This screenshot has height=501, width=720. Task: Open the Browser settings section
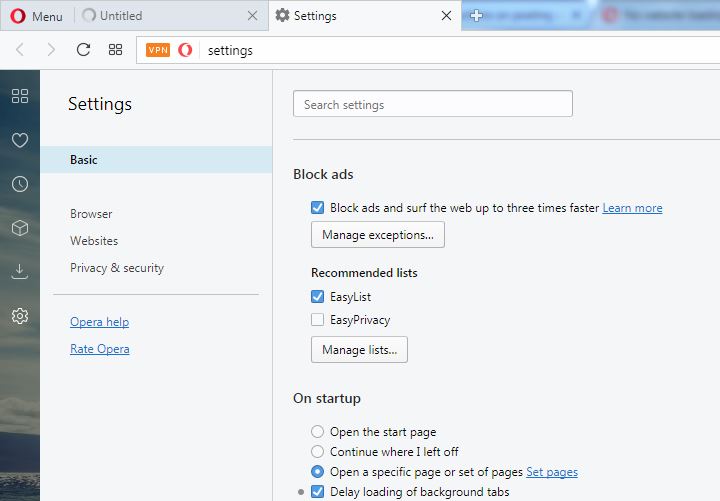point(91,214)
